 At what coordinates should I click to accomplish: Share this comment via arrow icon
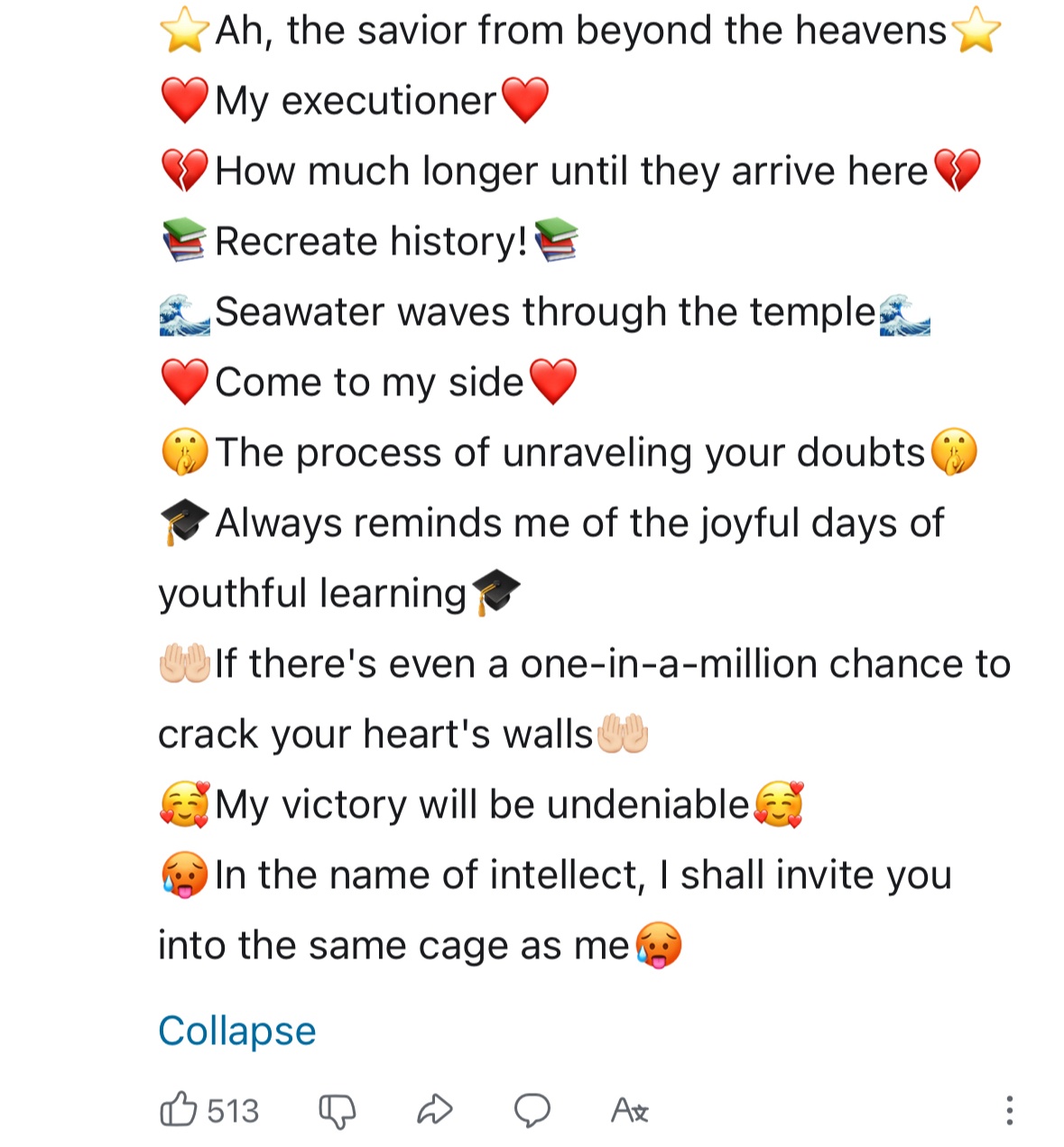pyautogui.click(x=434, y=1110)
